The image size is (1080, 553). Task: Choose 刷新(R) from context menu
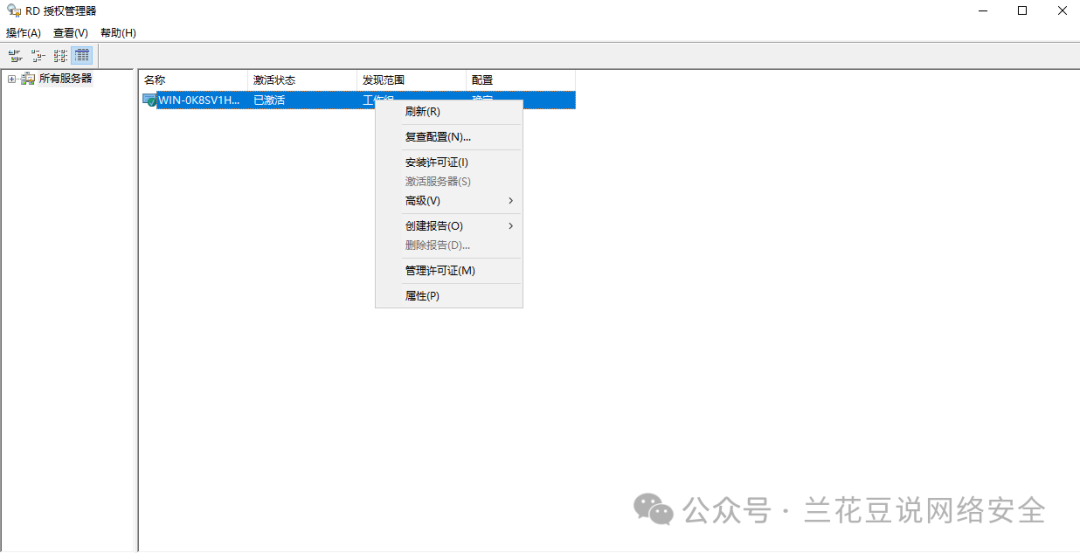point(423,111)
